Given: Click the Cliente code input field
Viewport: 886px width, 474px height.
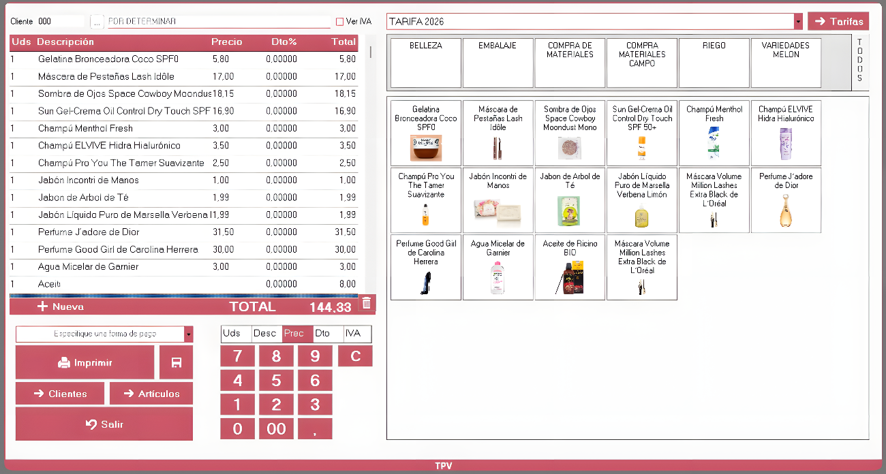Looking at the screenshot, I should click(x=60, y=21).
